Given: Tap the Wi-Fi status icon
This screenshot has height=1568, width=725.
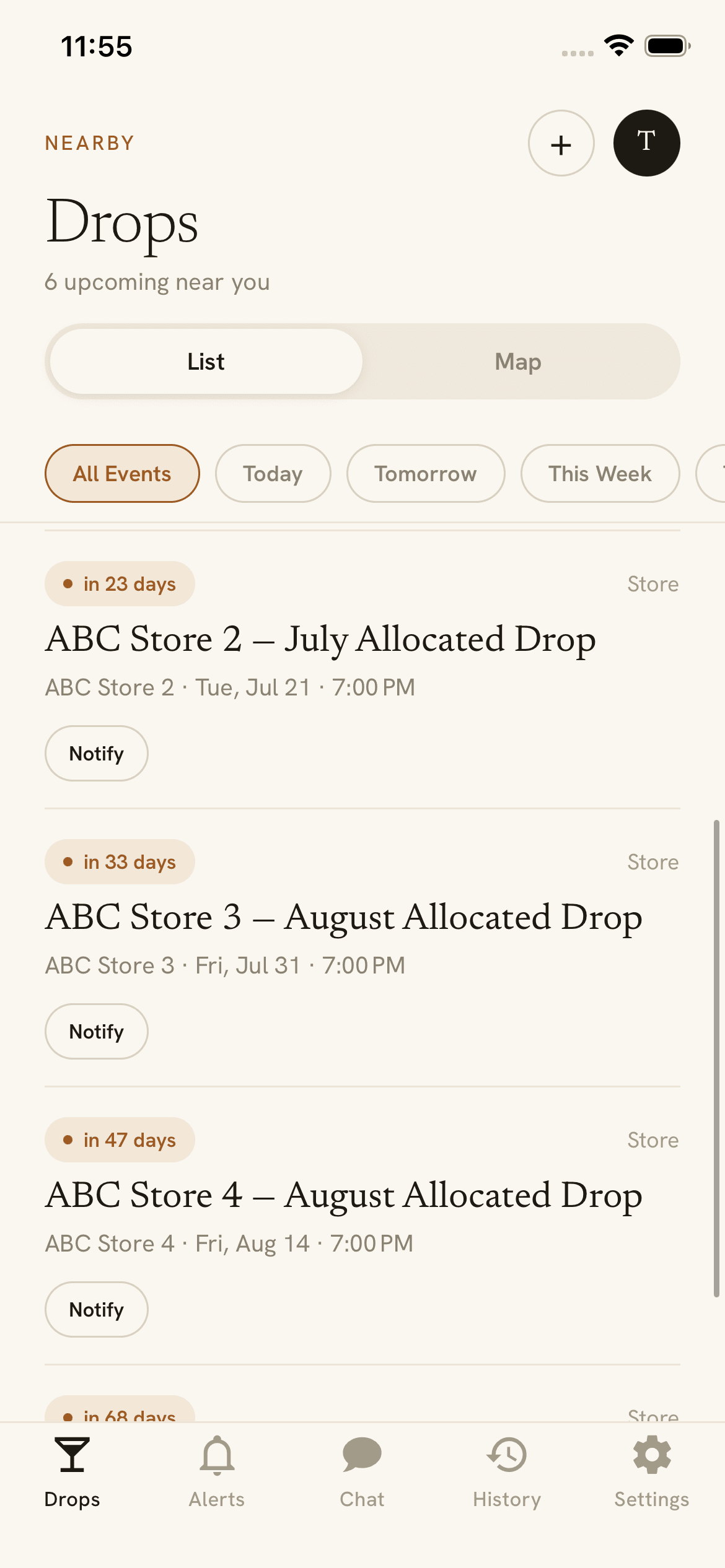Looking at the screenshot, I should coord(619,46).
